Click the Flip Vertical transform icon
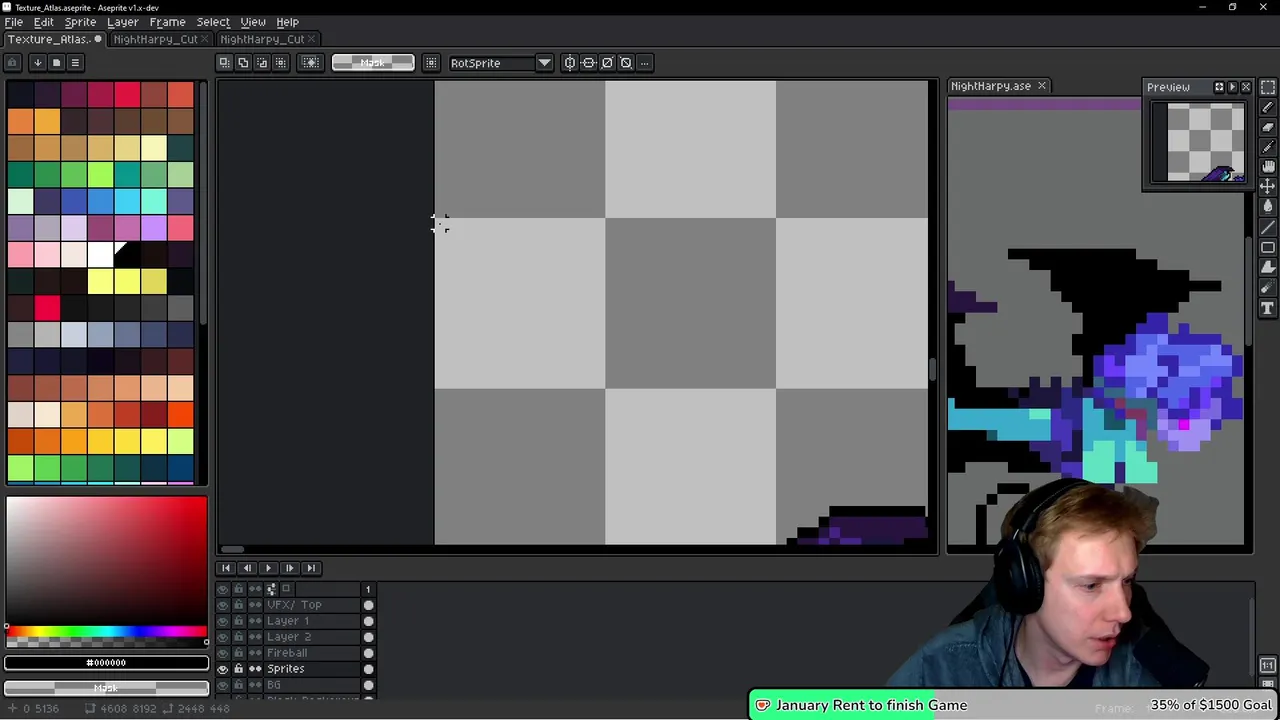The width and height of the screenshot is (1280, 720). pyautogui.click(x=589, y=63)
